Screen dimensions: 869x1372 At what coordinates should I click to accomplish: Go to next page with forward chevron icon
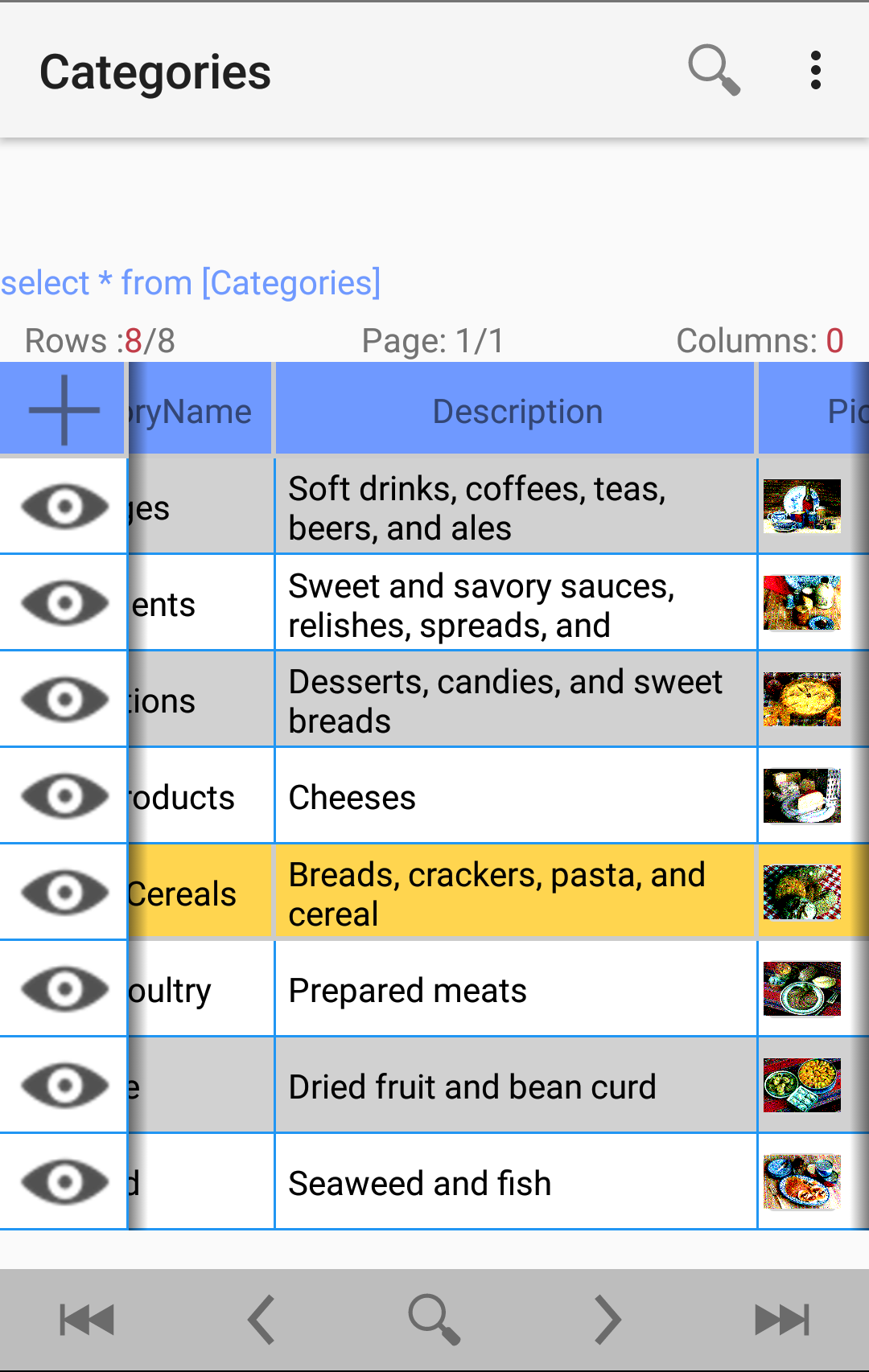pyautogui.click(x=607, y=1317)
